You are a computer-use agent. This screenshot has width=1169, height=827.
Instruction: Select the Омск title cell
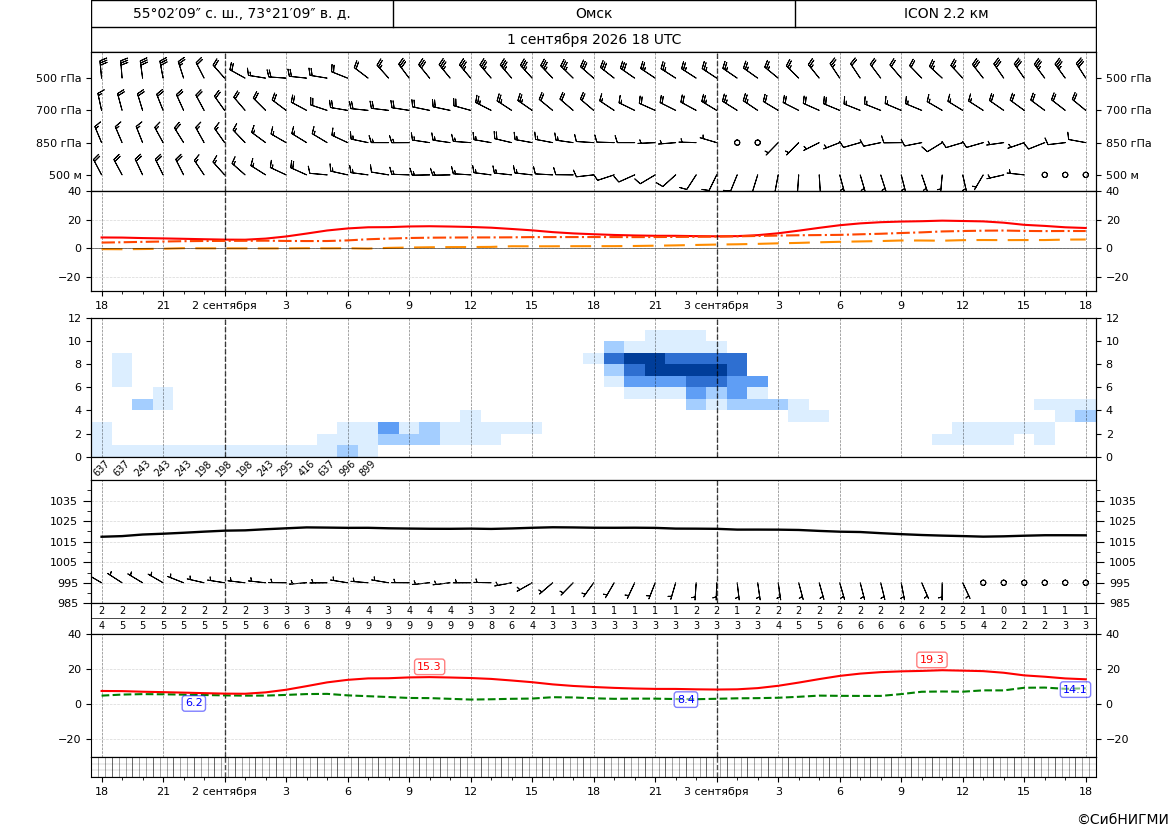click(594, 13)
